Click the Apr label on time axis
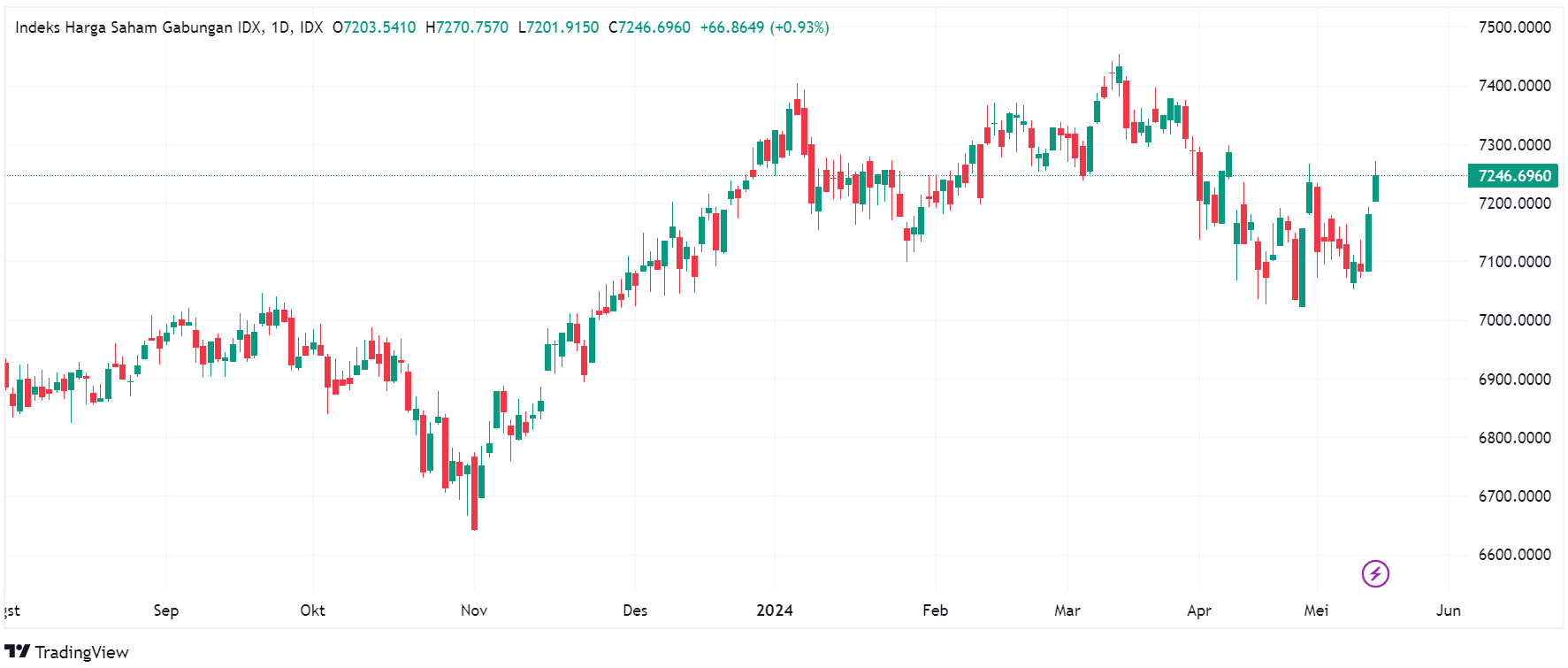1568x668 pixels. click(x=1199, y=610)
